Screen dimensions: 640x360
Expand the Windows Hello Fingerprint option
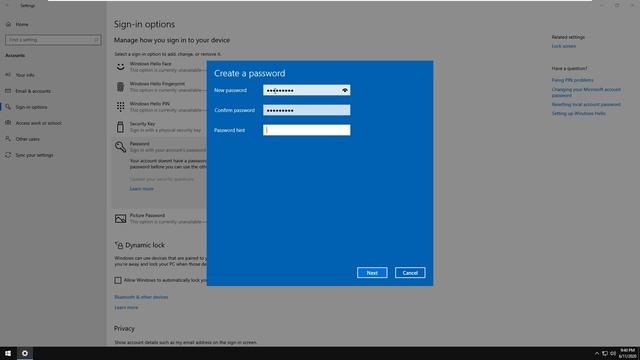pos(159,87)
